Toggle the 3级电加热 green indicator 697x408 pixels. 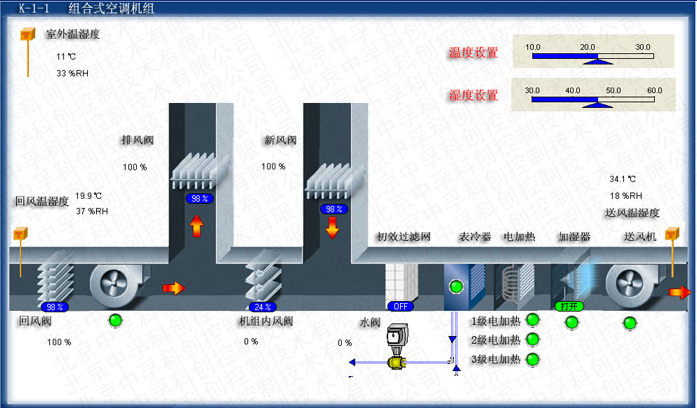pos(533,359)
